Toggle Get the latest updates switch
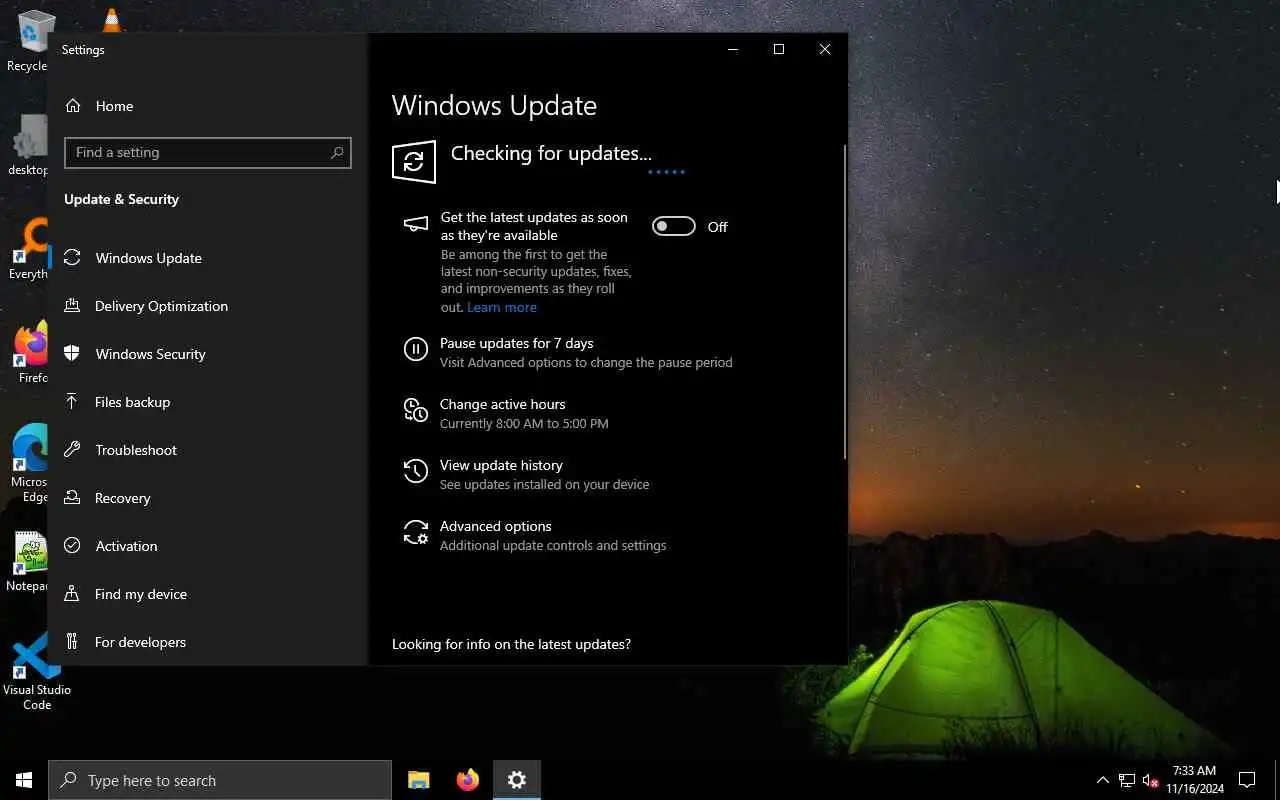 click(x=674, y=227)
